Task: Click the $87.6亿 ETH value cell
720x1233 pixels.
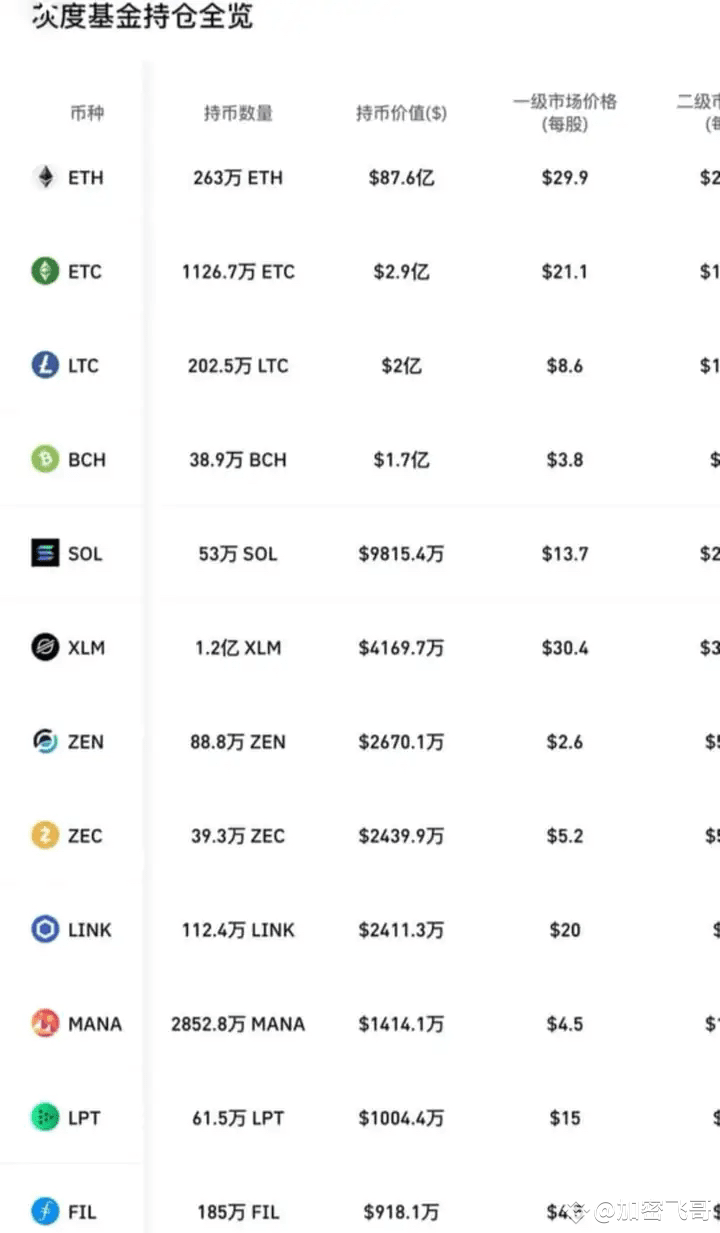Action: [x=401, y=178]
